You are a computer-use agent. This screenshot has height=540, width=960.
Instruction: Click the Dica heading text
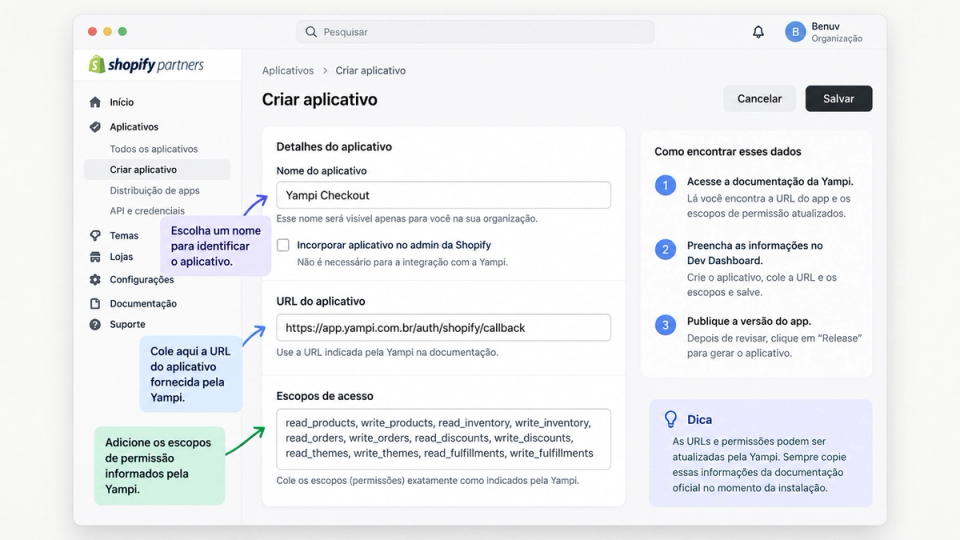click(x=699, y=419)
